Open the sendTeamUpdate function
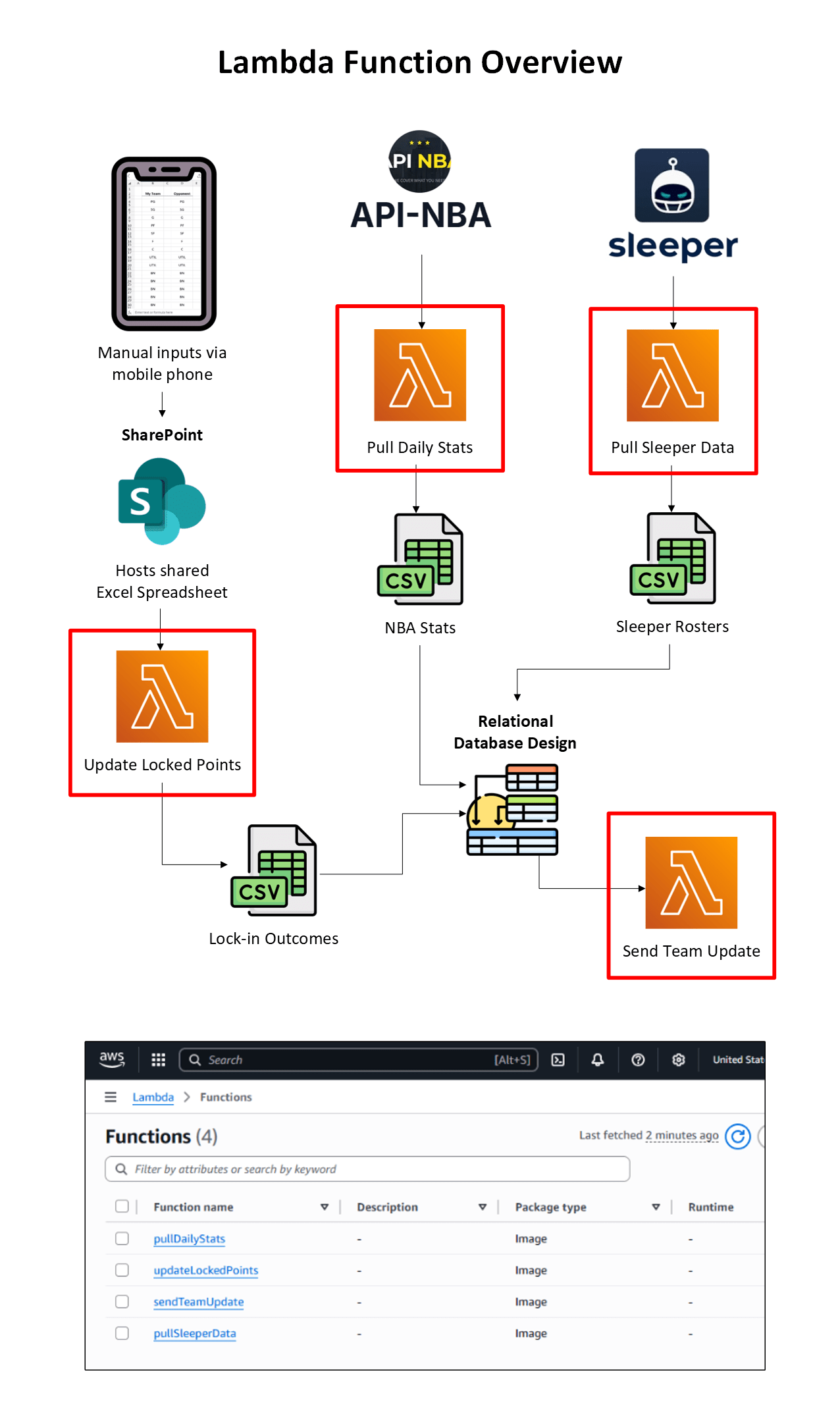Viewport: 840px width, 1426px height. click(198, 1302)
